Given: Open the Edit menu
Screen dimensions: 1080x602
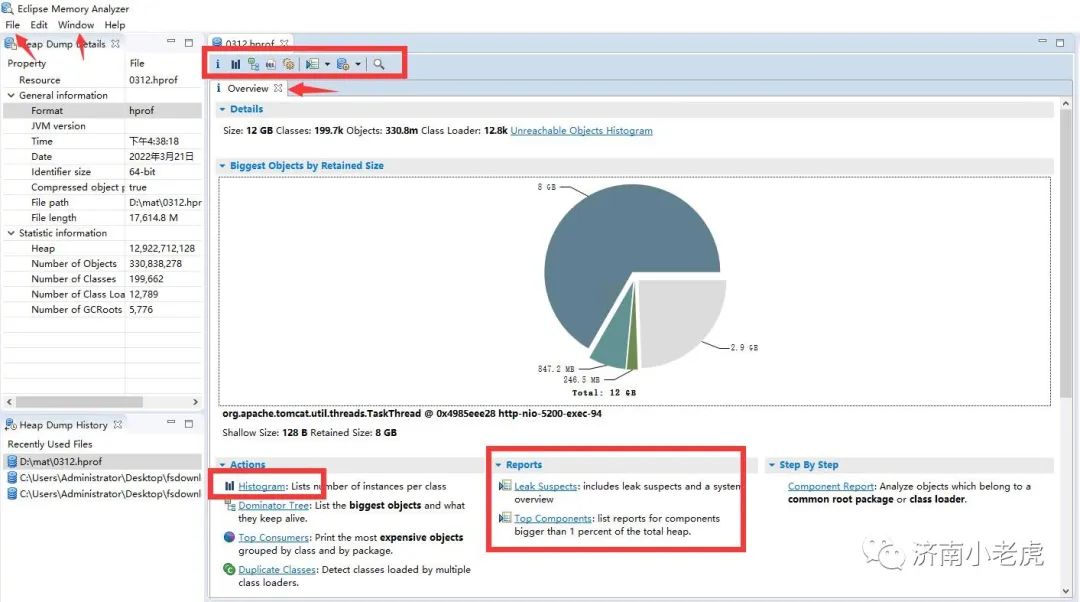Looking at the screenshot, I should (39, 25).
